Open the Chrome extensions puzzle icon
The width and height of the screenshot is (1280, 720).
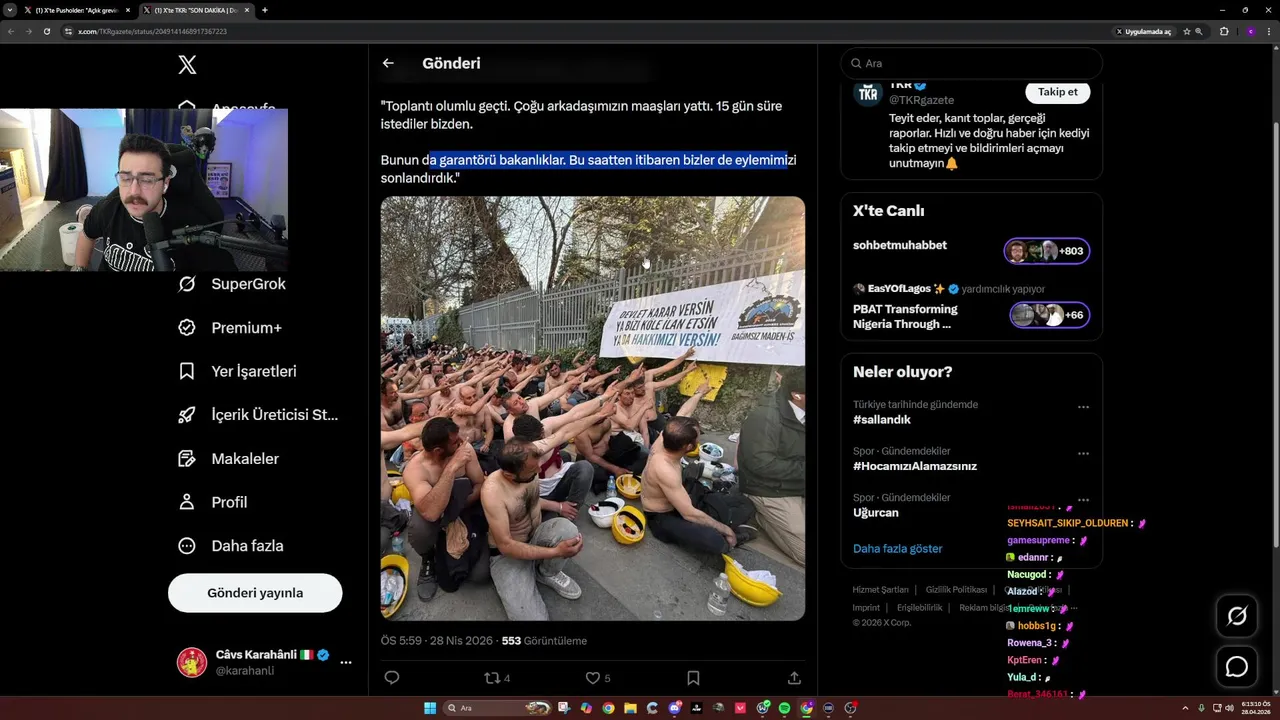[x=1224, y=31]
